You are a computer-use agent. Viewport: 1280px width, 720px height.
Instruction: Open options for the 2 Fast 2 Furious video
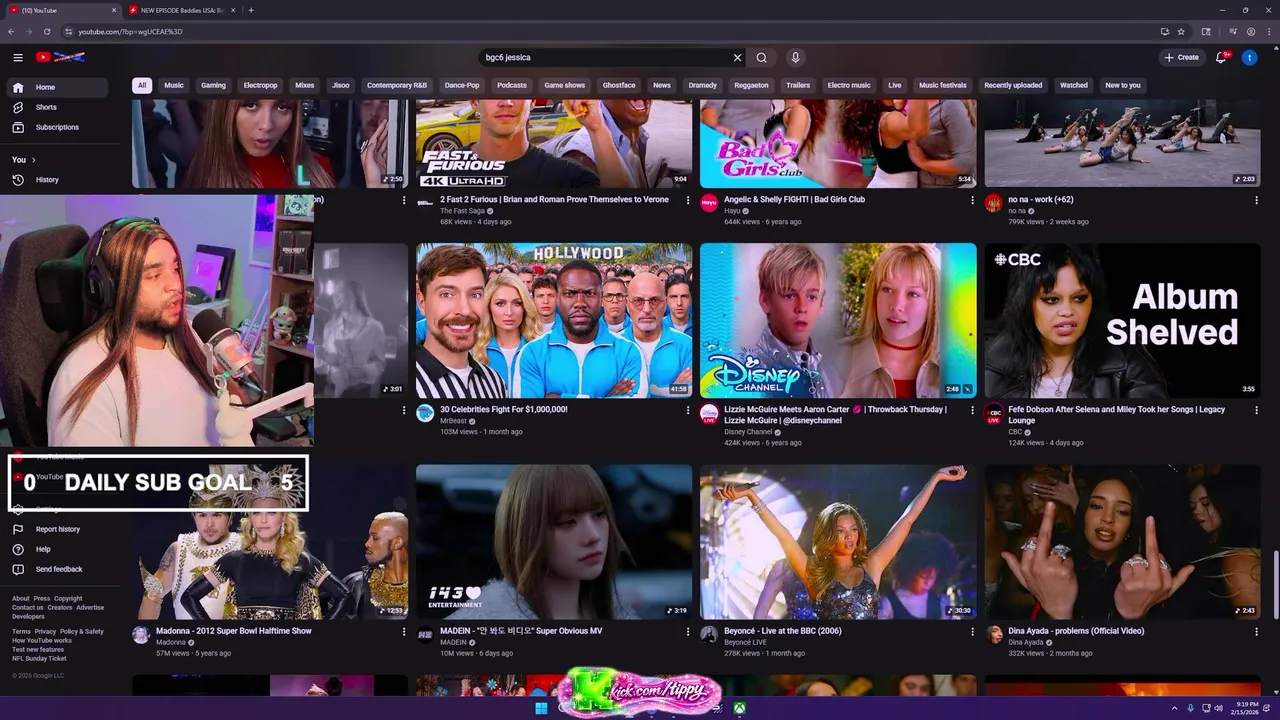pos(688,200)
